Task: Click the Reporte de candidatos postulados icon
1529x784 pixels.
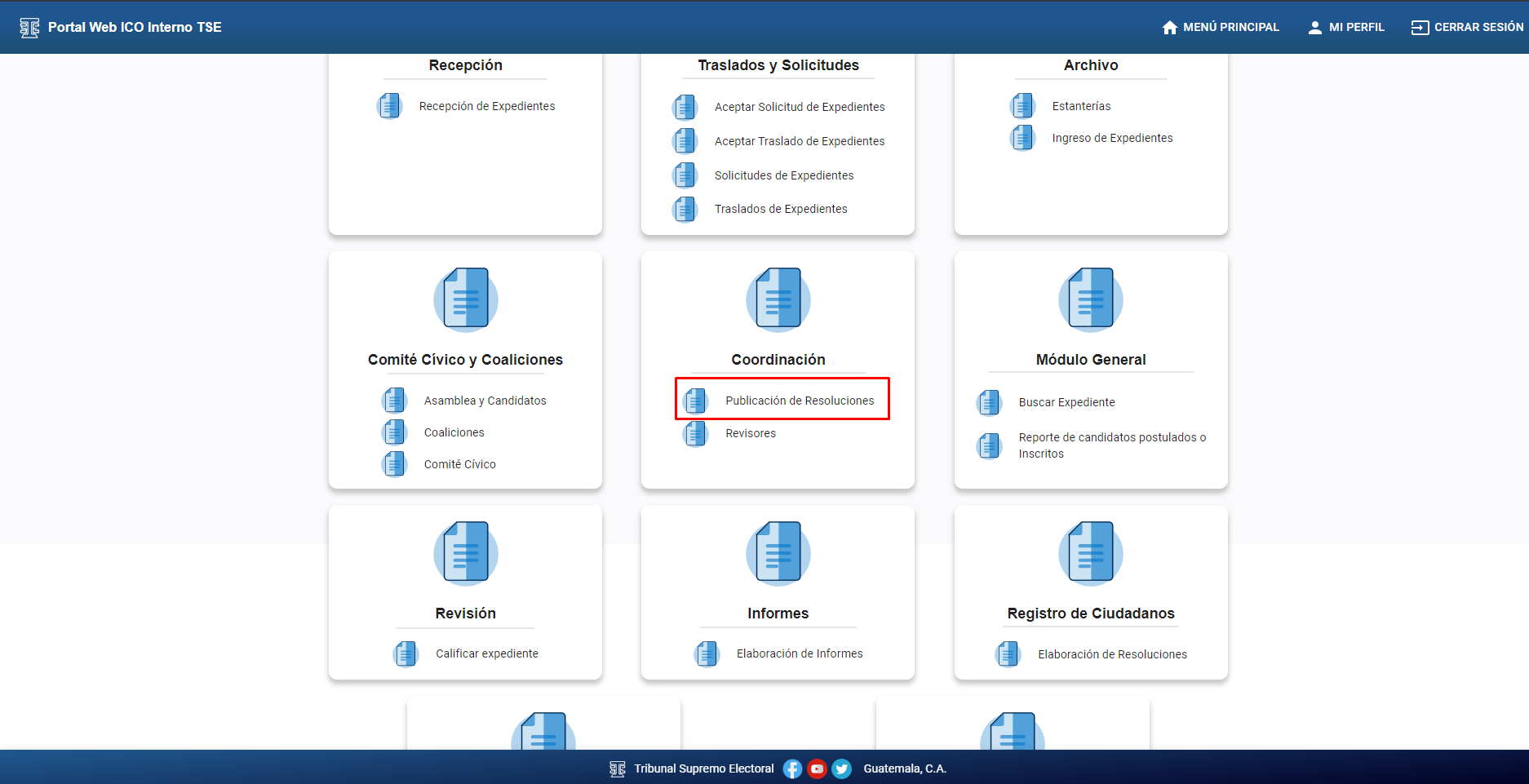Action: (989, 445)
